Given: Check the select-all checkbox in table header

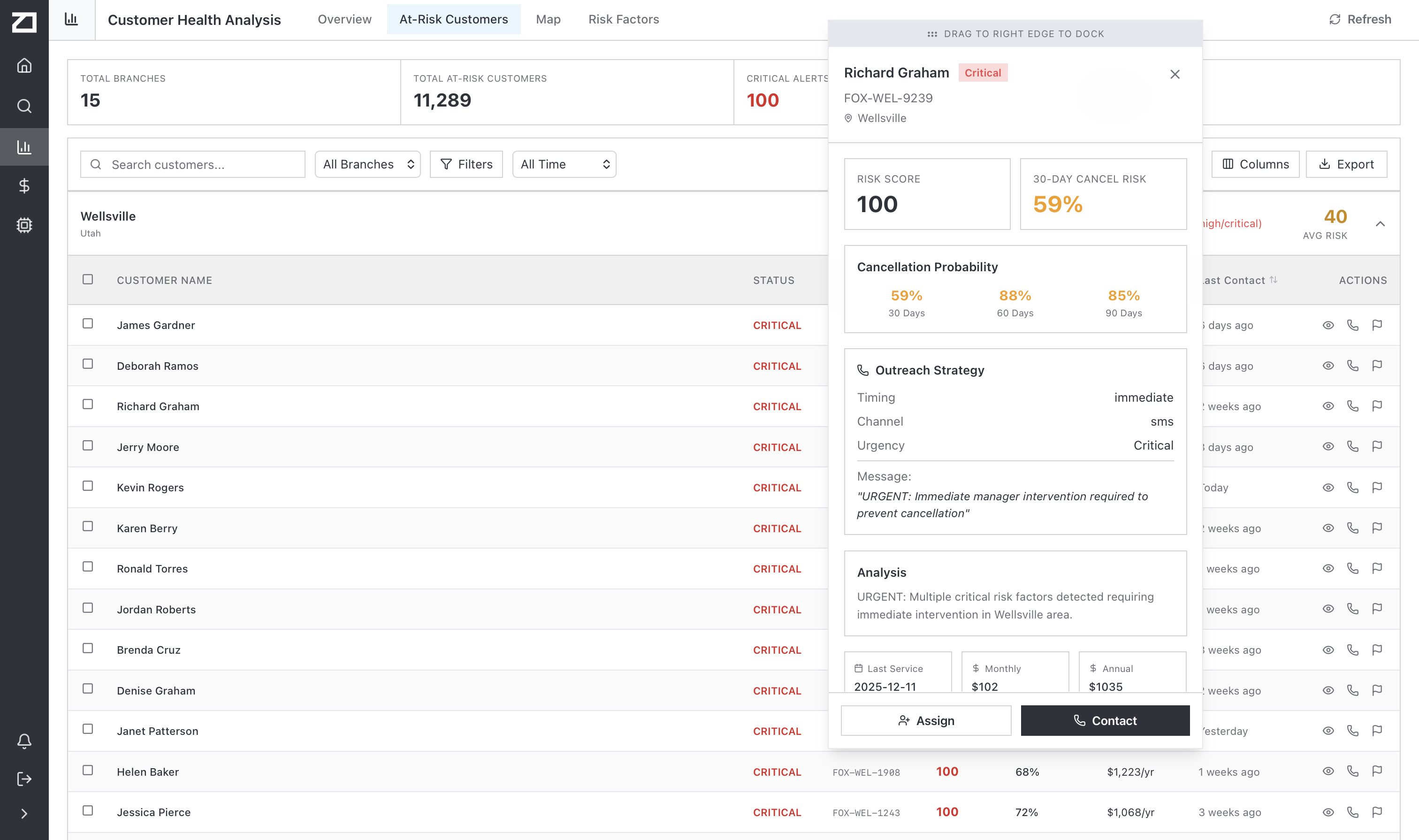Looking at the screenshot, I should (x=88, y=279).
